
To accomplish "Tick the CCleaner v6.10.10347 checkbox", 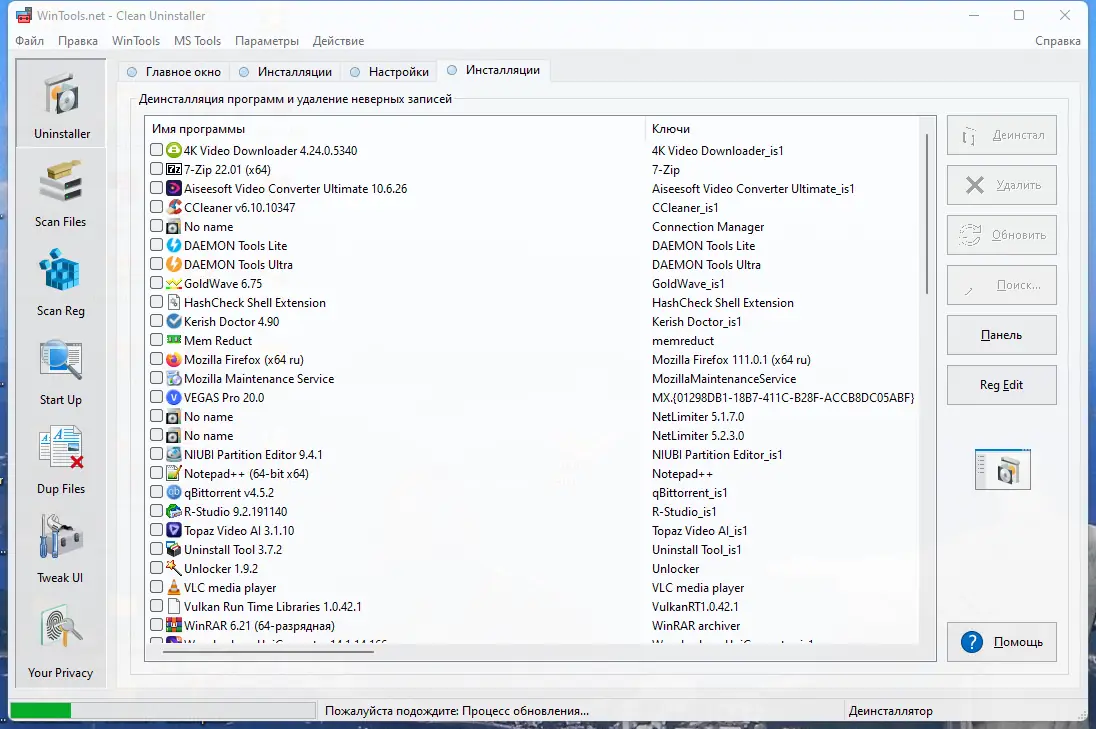I will tap(157, 207).
